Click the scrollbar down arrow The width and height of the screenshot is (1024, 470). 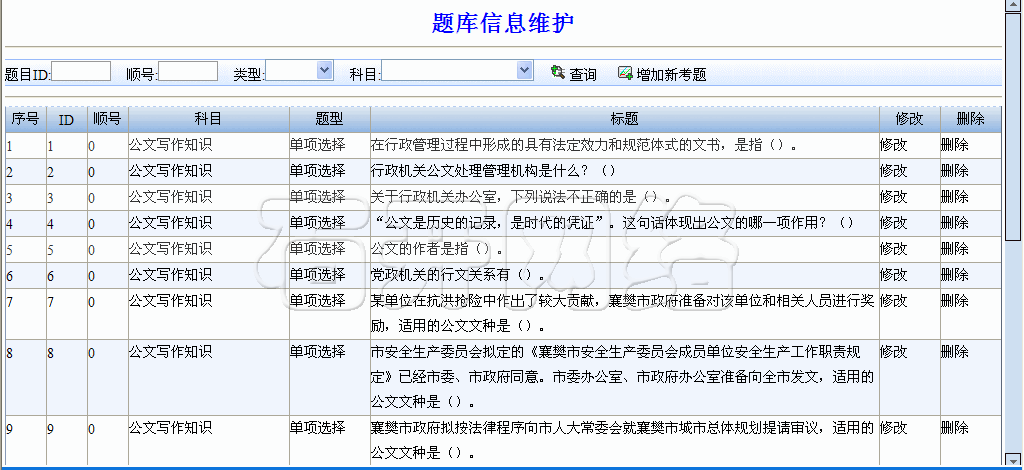(x=1013, y=459)
